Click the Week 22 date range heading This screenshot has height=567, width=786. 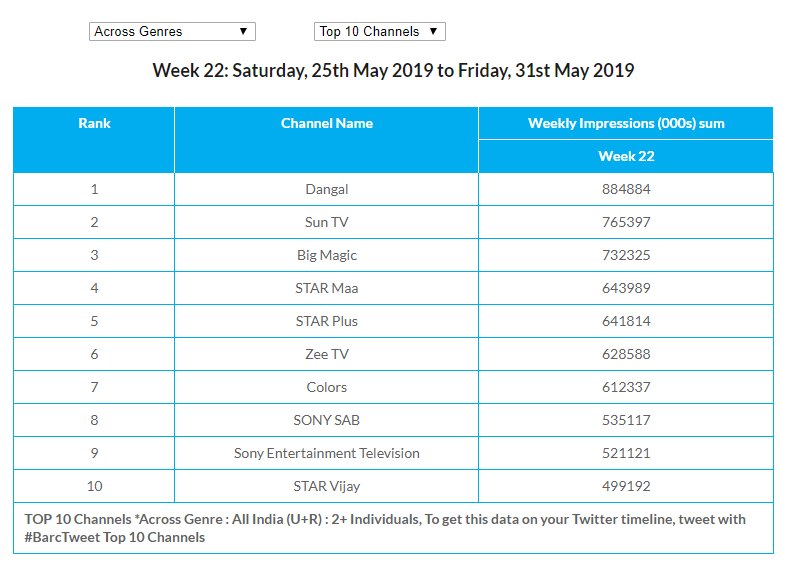393,71
